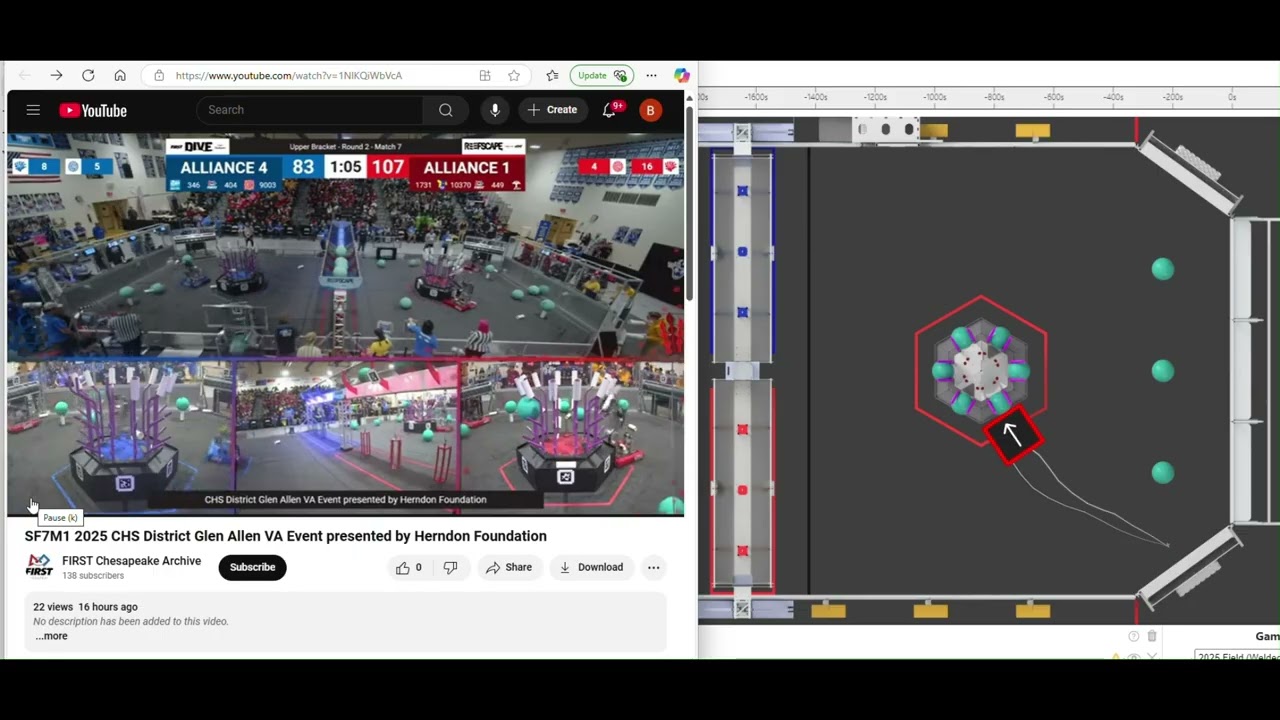Screen dimensions: 1280x720
Task: Select the top green ball on field
Action: tap(1162, 269)
